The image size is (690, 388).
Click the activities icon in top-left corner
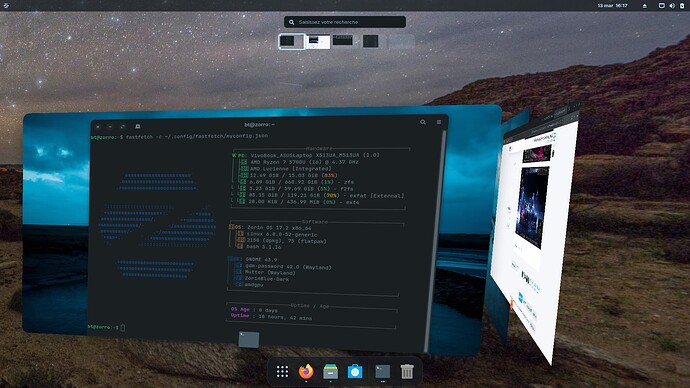(6, 6)
